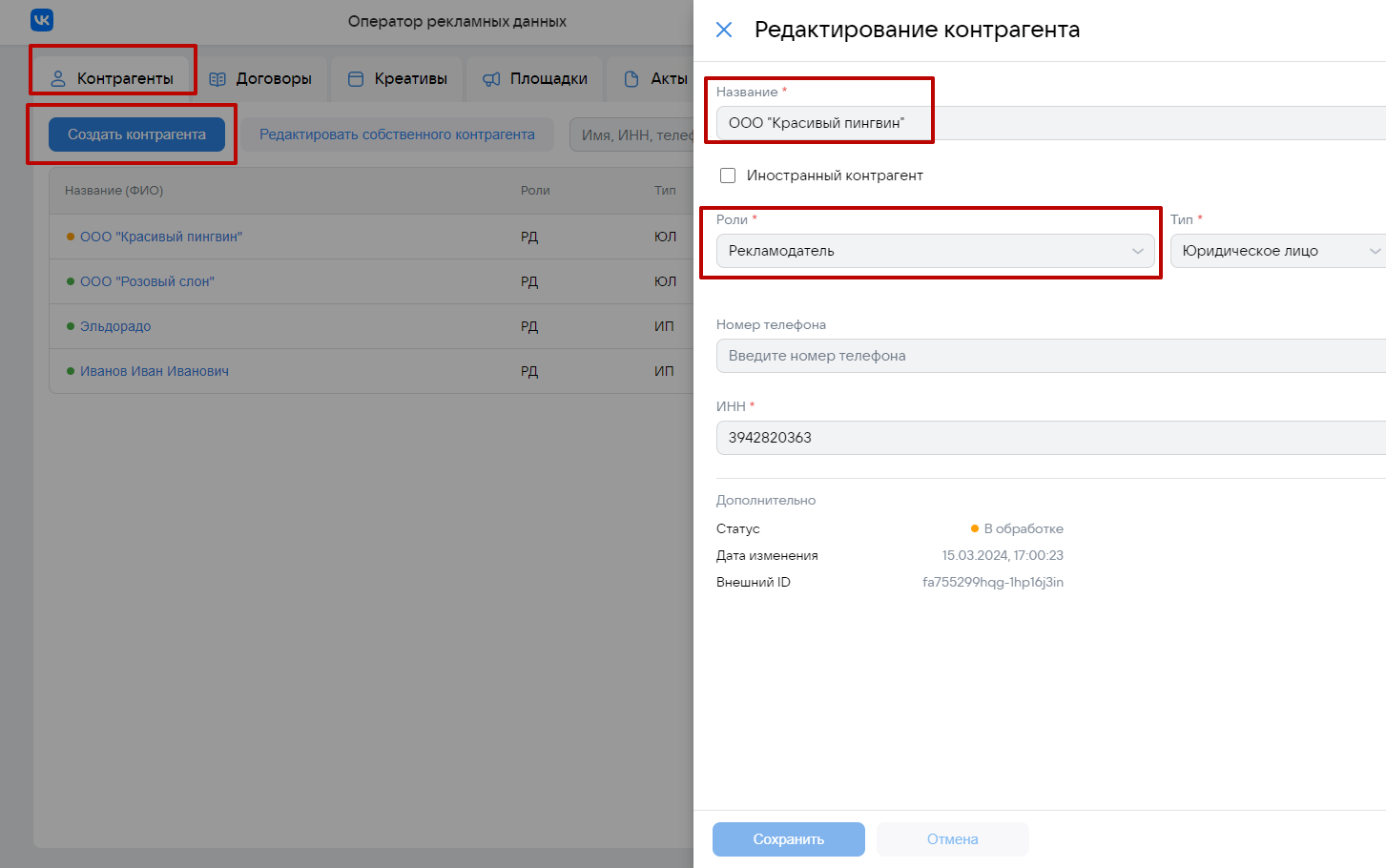Cancel editing with the Отмена button

pyautogui.click(x=952, y=839)
